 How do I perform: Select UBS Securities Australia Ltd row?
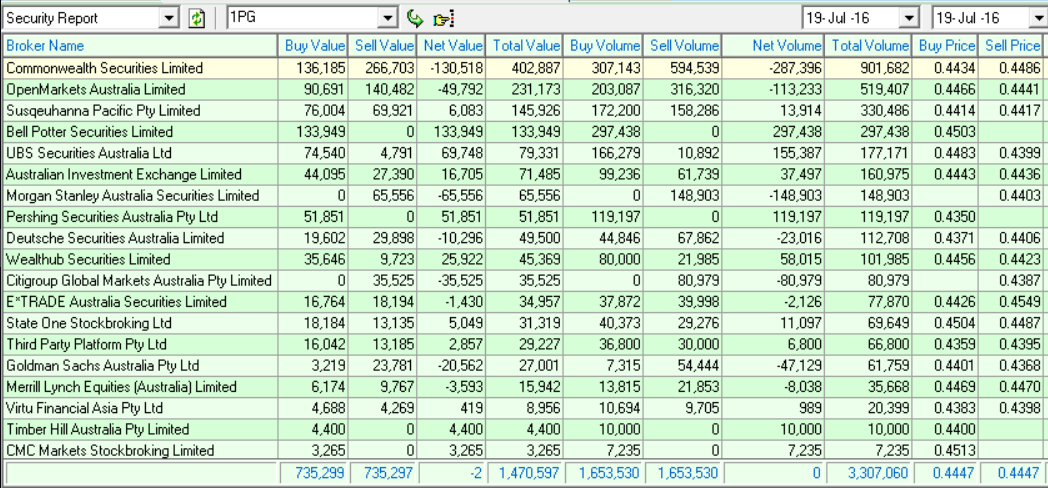[524, 153]
